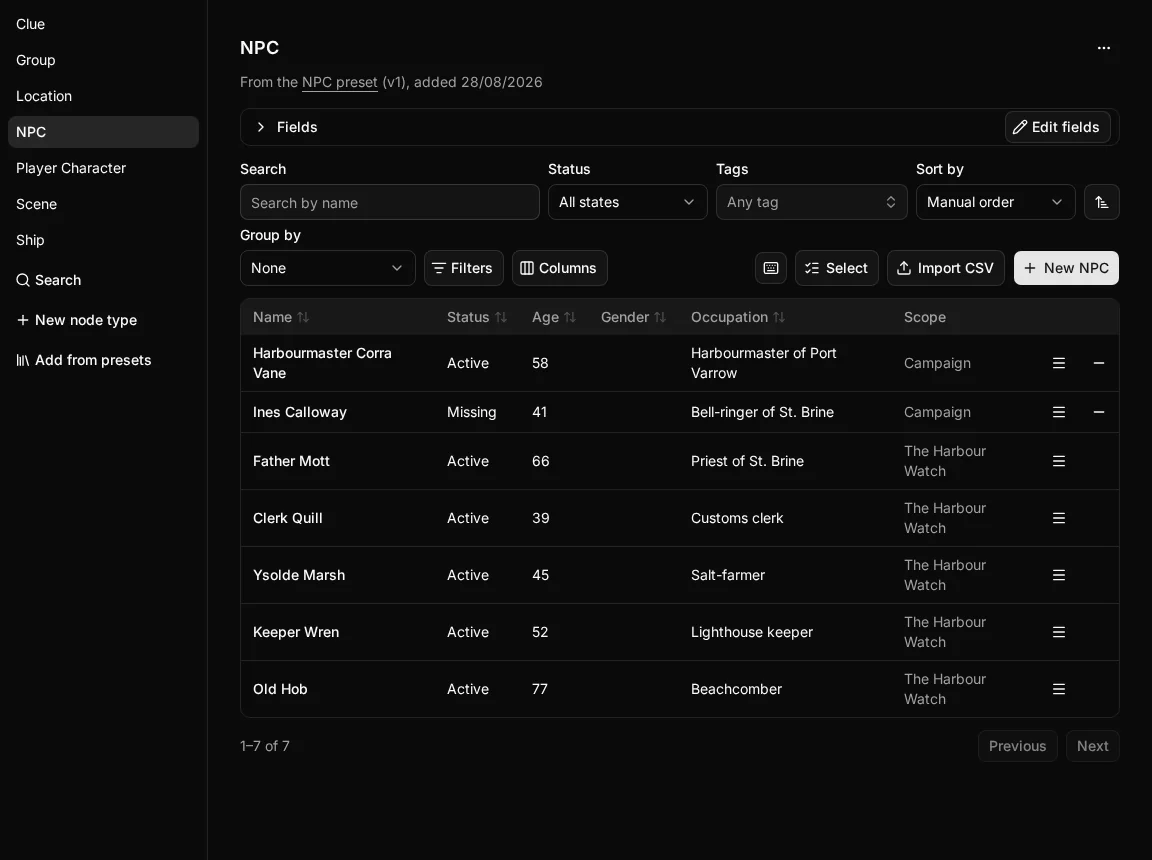
Task: Click the Salt-farmer occupation cell
Action: [727, 575]
